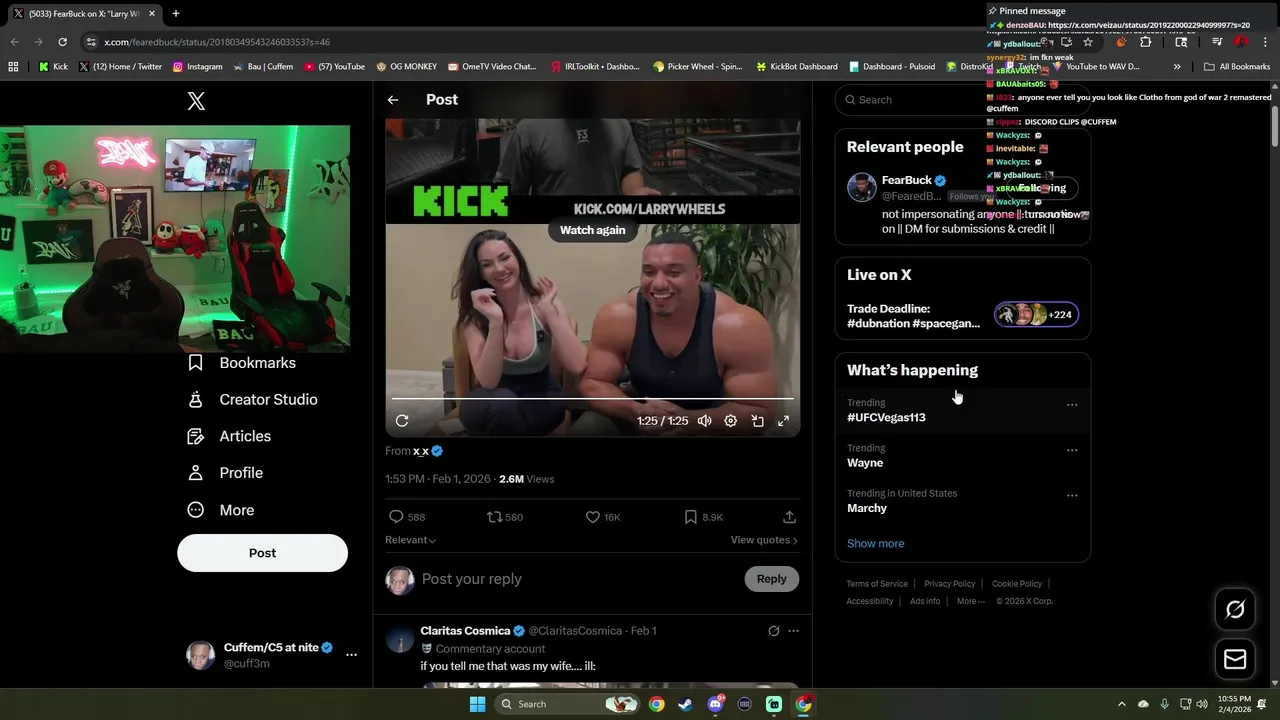Open the Instagram bookmark

[x=197, y=67]
